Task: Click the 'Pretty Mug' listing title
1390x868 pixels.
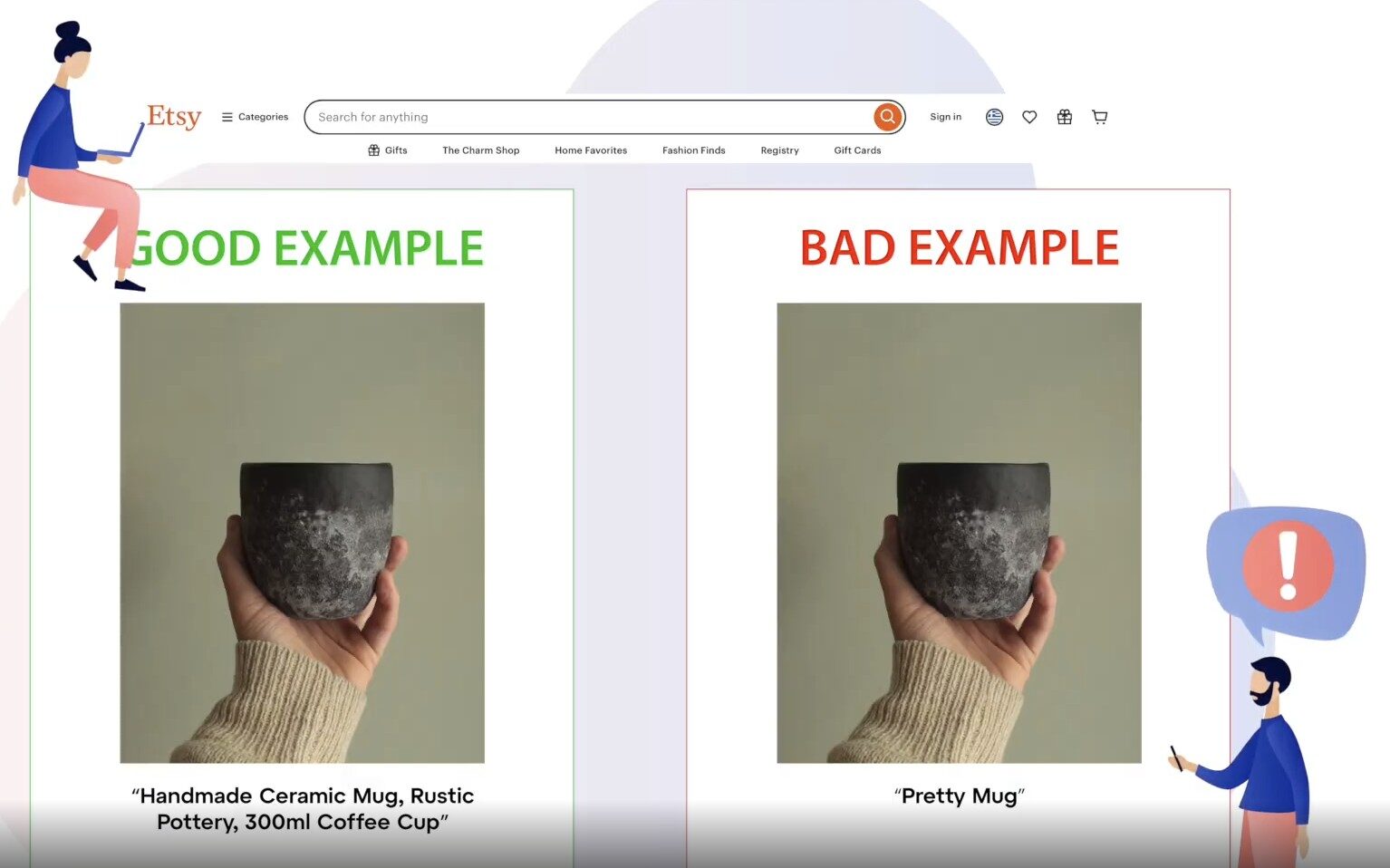Action: 959,796
